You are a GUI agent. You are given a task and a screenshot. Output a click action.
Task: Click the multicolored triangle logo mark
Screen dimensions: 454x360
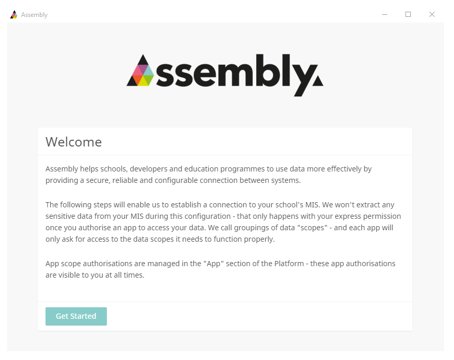(140, 71)
